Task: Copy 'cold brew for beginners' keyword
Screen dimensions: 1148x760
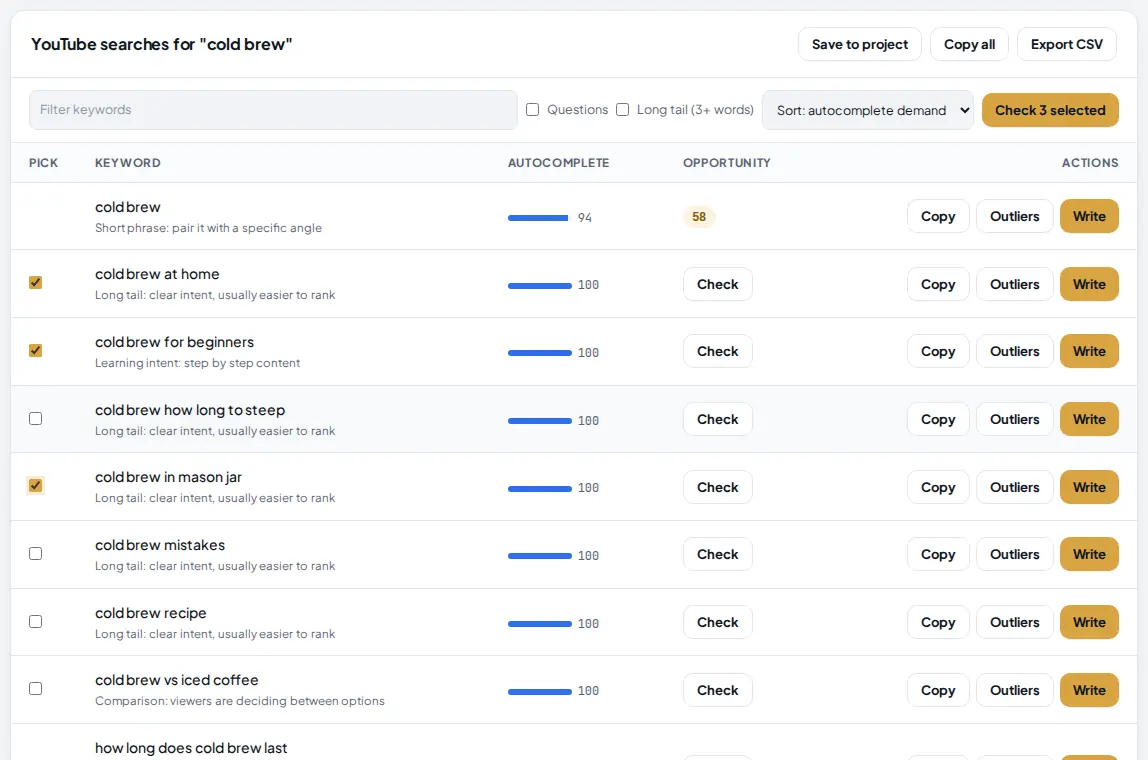Action: click(938, 351)
